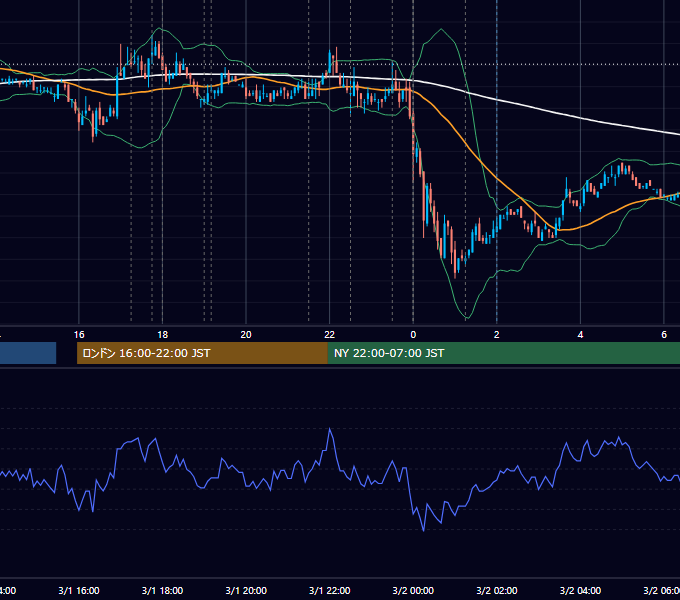Click the '18' hour axis label
Image resolution: width=680 pixels, height=600 pixels.
[162, 335]
